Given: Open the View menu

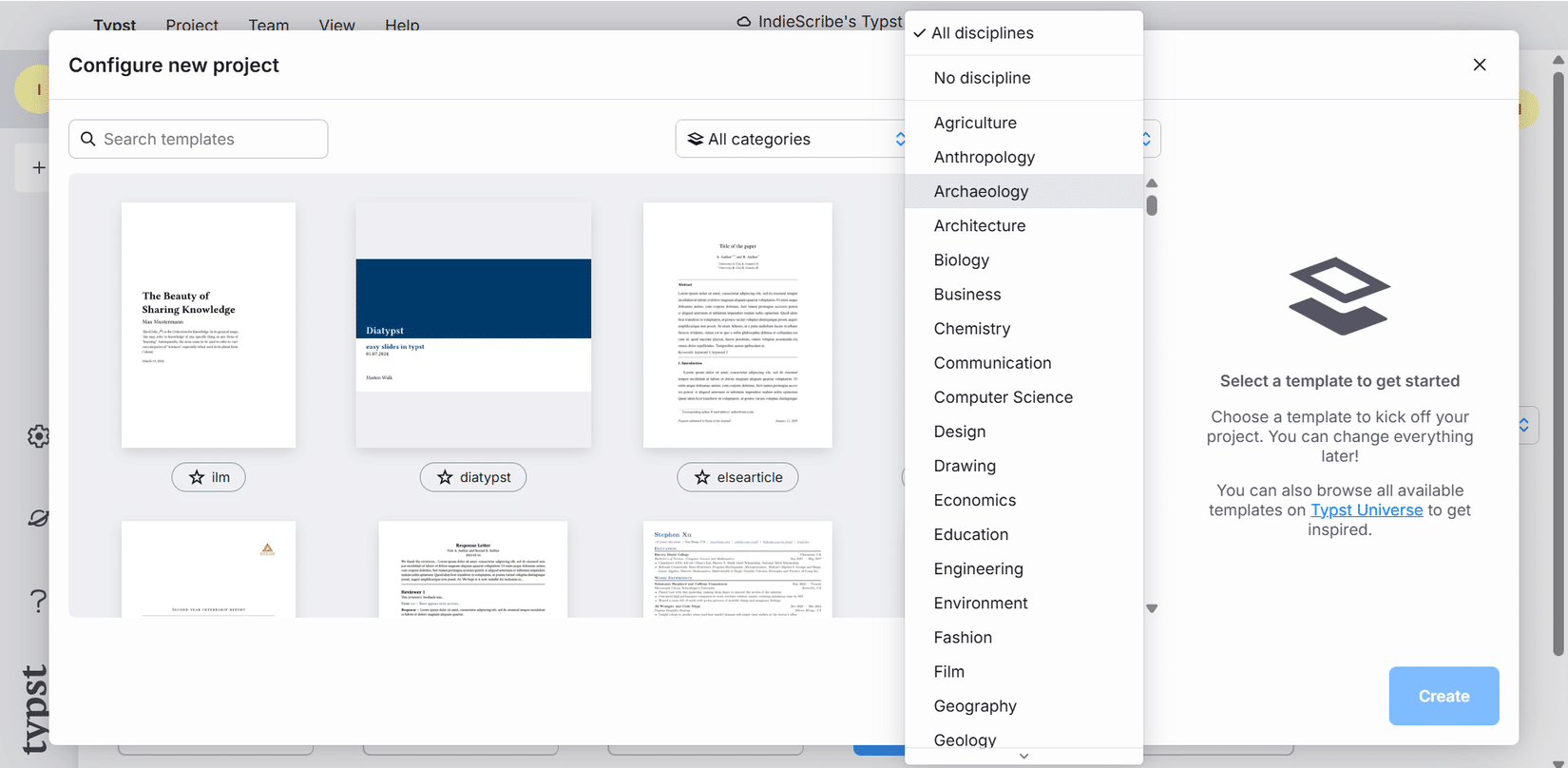Looking at the screenshot, I should coord(337,26).
